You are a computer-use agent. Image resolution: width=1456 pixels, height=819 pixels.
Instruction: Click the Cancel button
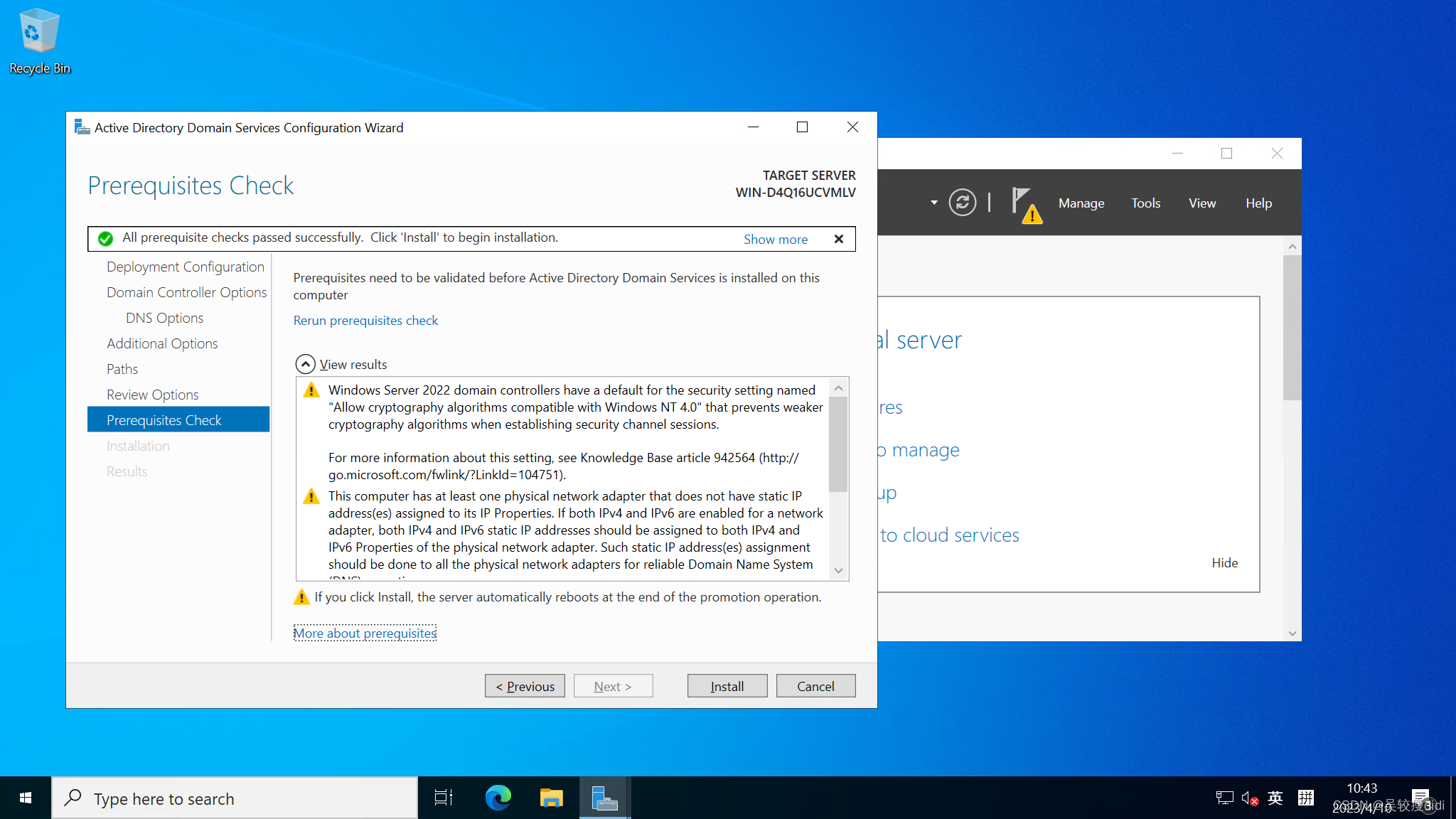pyautogui.click(x=815, y=686)
